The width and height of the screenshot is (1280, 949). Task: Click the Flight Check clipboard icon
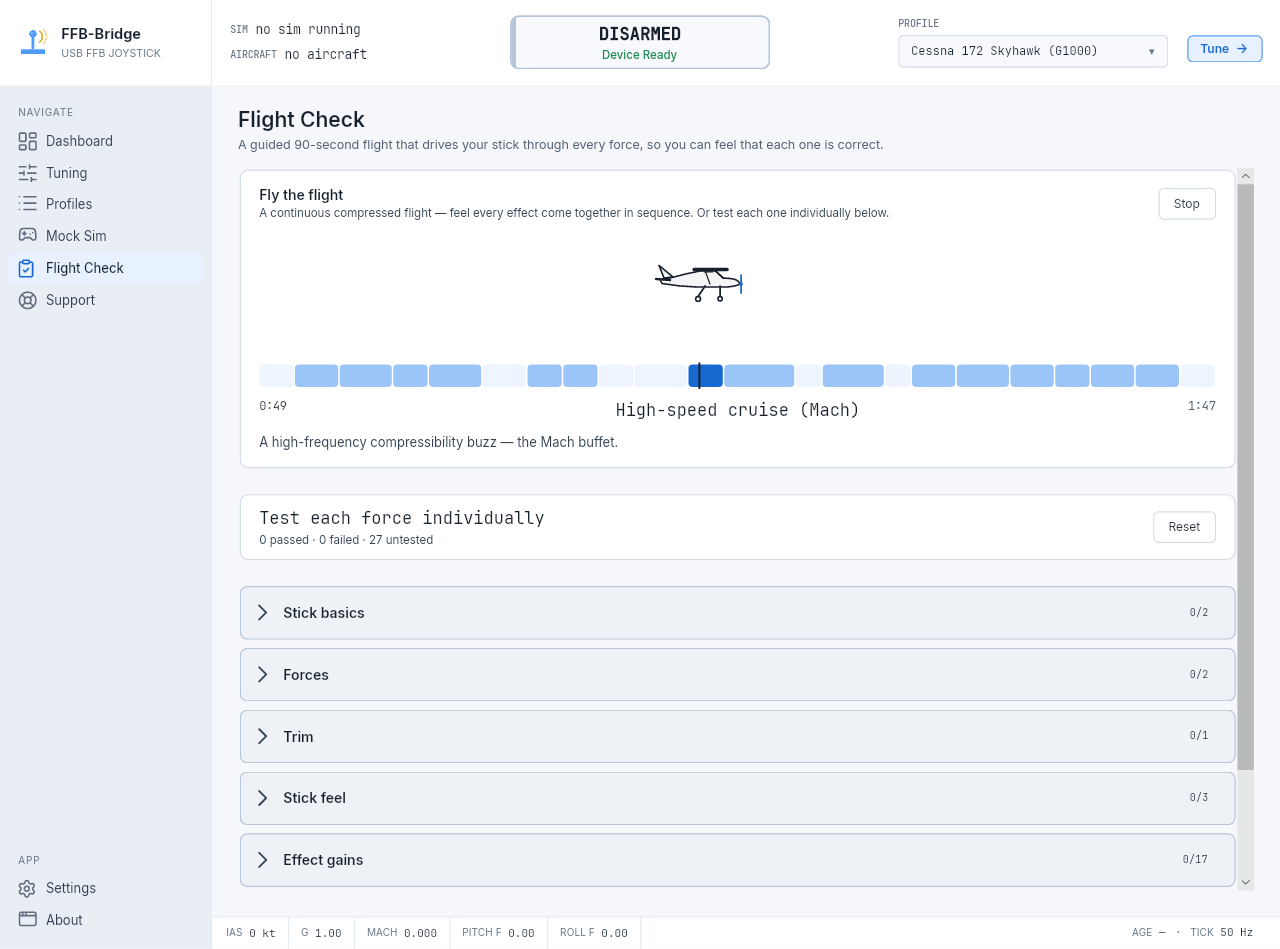point(27,268)
